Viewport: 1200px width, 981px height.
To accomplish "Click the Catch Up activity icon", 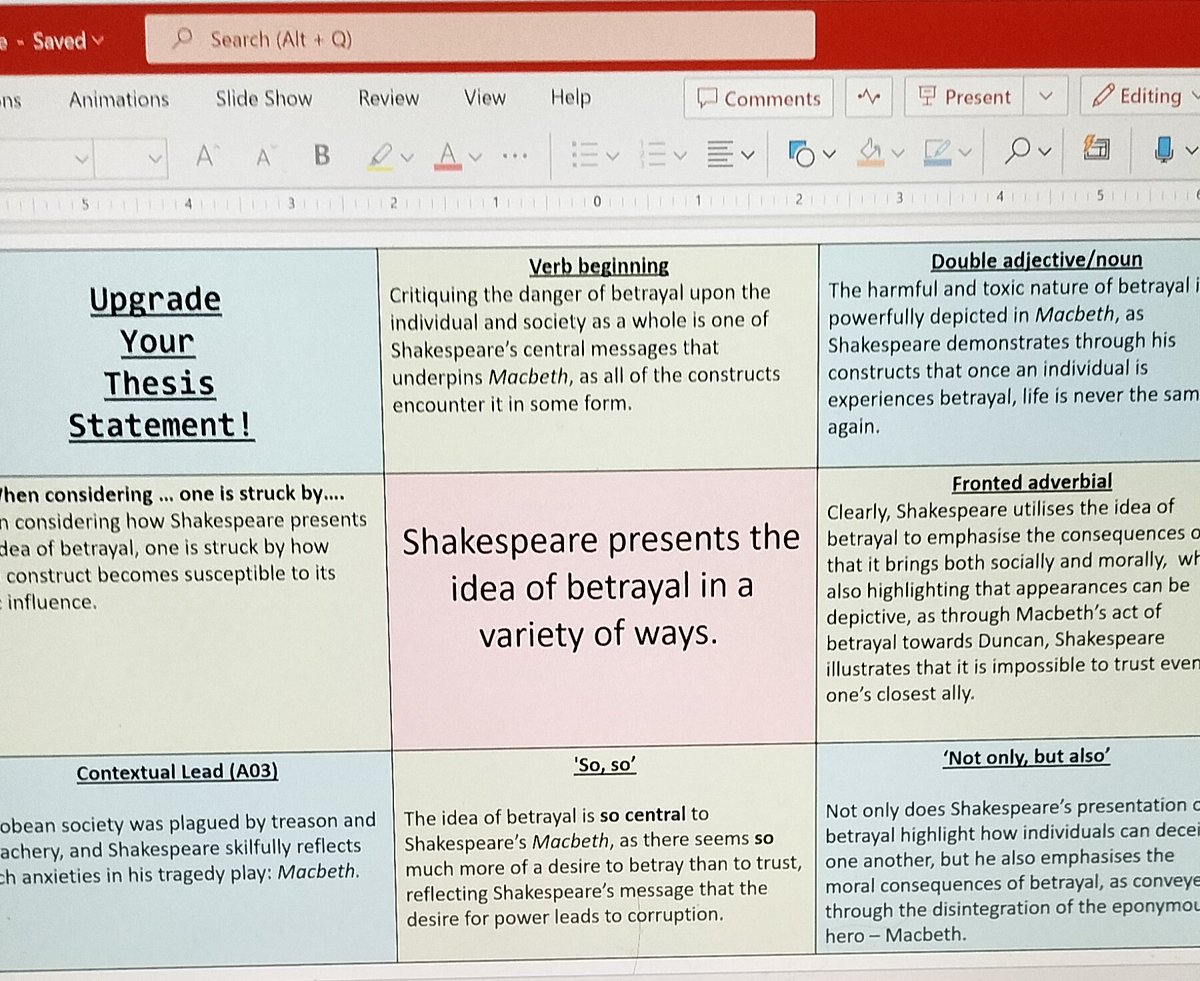I will pos(868,98).
